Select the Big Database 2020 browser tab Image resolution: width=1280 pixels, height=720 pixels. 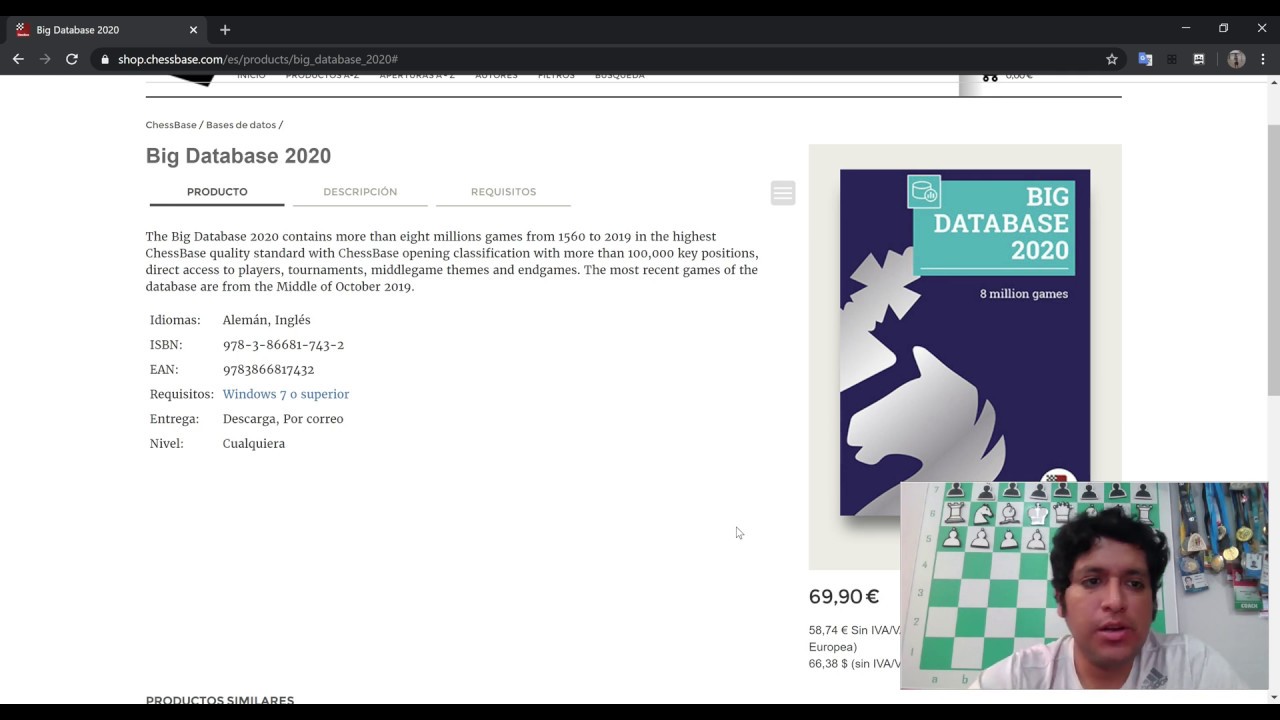(x=105, y=30)
